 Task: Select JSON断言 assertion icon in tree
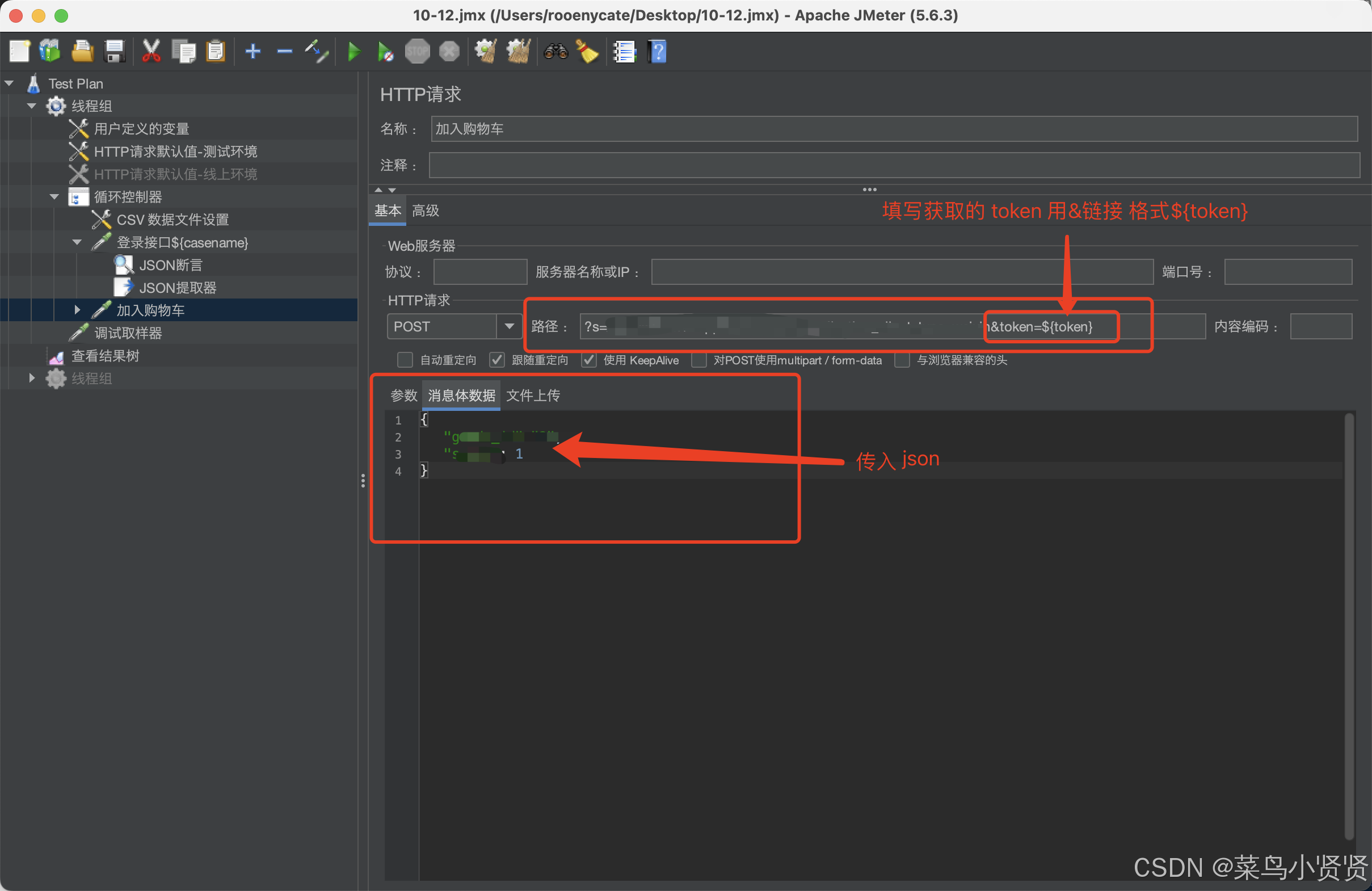tap(123, 265)
